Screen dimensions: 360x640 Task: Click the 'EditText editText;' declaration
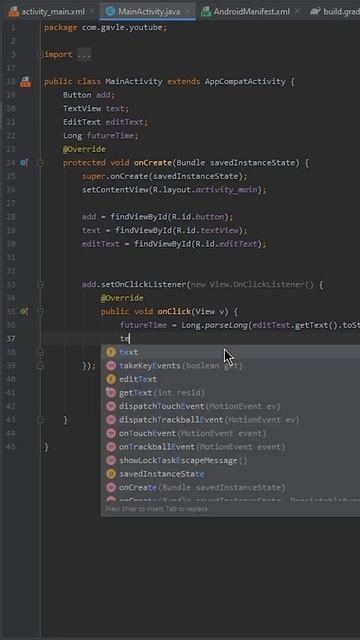[106, 122]
